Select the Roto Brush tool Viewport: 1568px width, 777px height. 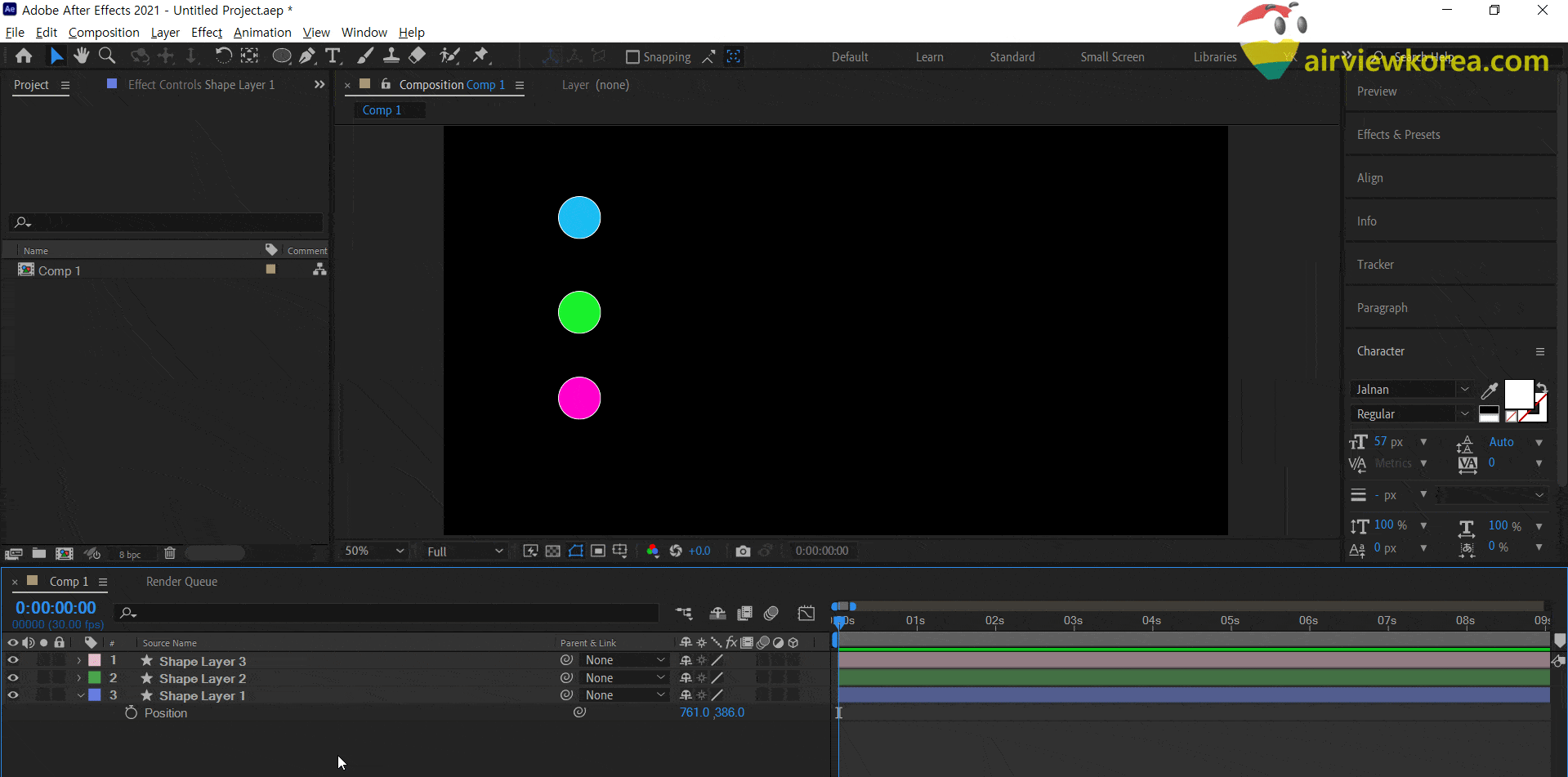(x=449, y=56)
